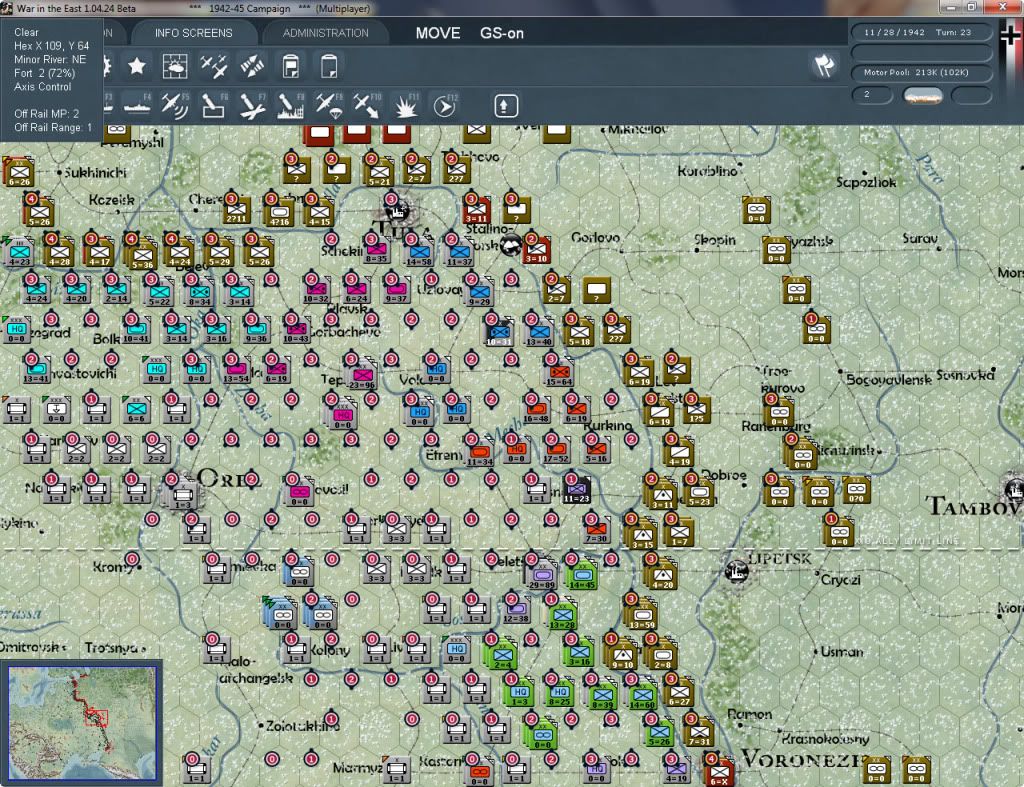The width and height of the screenshot is (1024, 787).
Task: Click the VORONEZH city label
Action: (x=803, y=760)
